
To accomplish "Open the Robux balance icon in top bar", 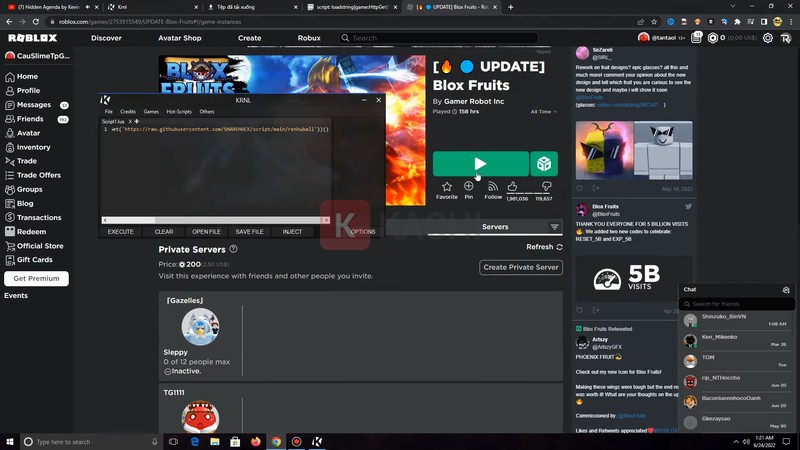I will (x=713, y=38).
